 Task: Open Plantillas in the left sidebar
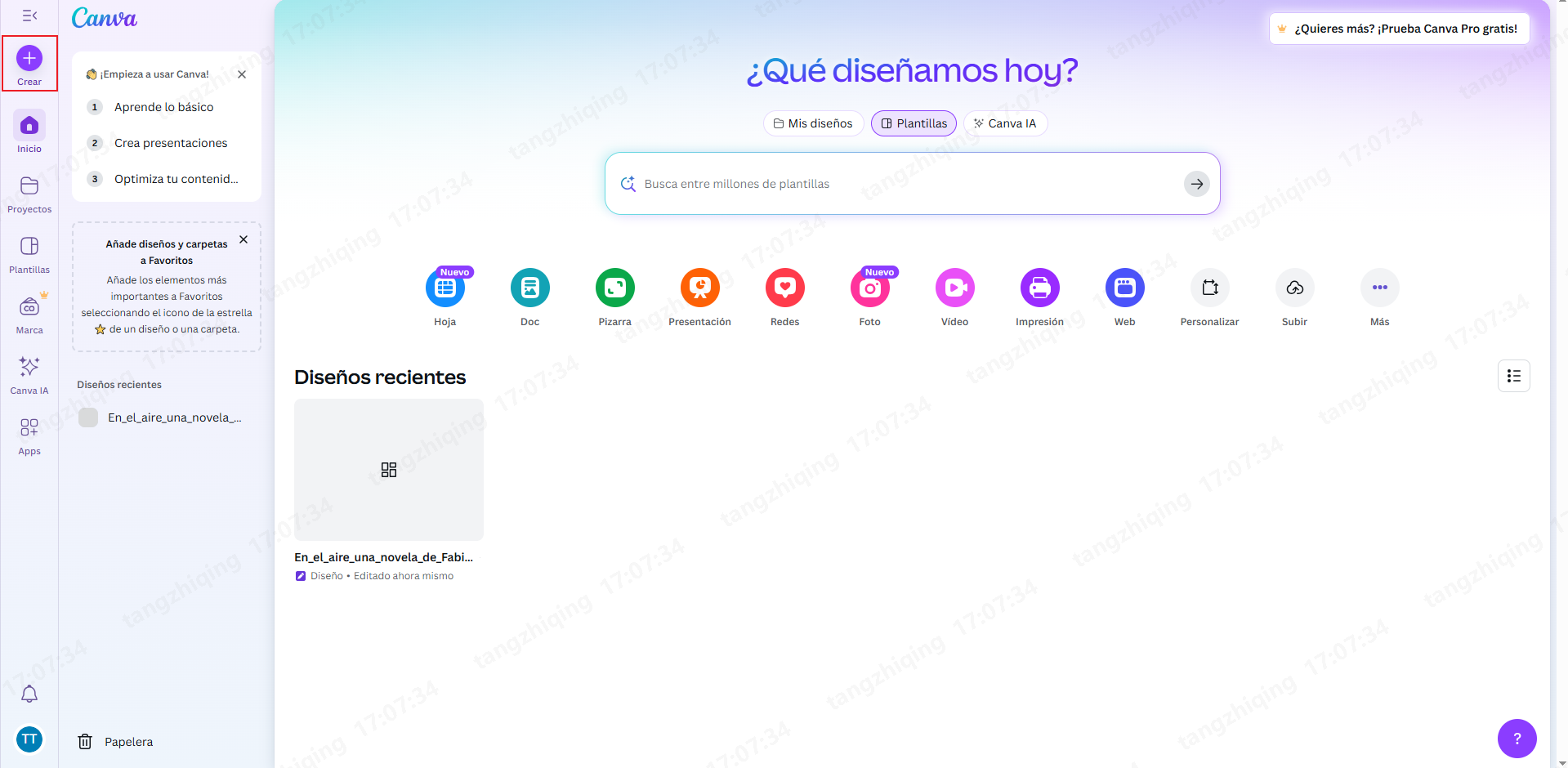(x=29, y=255)
